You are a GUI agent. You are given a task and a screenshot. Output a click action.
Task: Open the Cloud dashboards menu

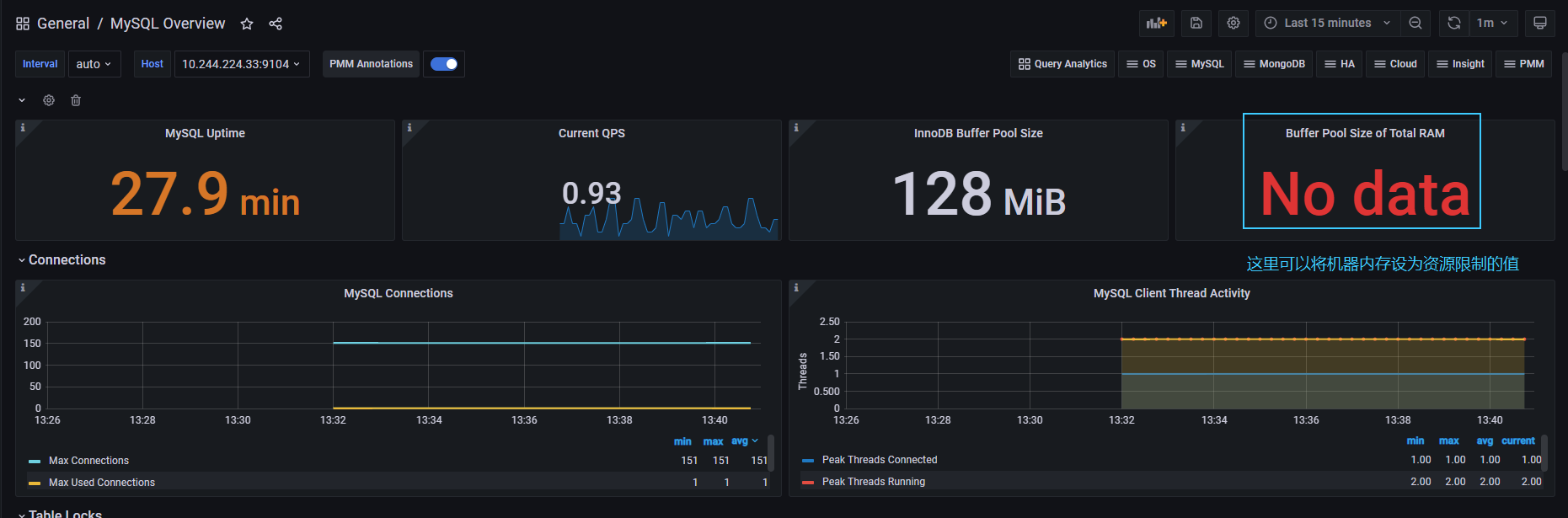[x=1395, y=64]
